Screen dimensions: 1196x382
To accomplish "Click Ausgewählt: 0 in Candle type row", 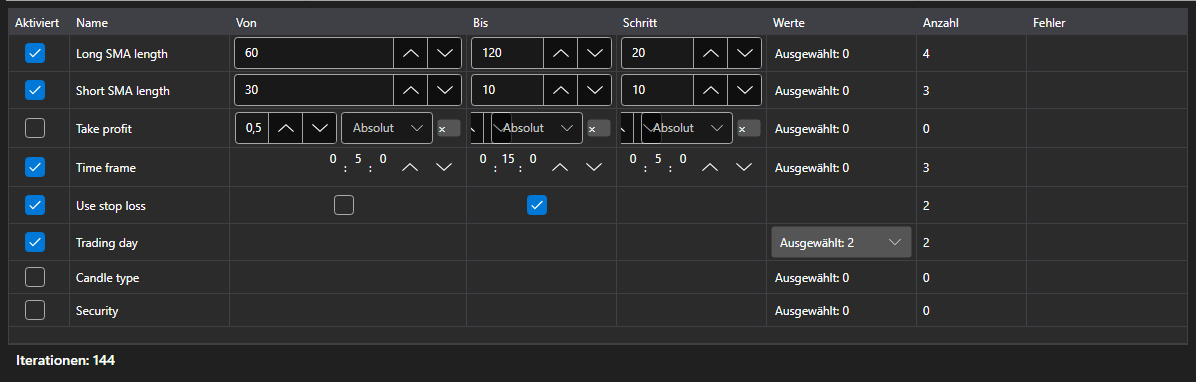I will pyautogui.click(x=812, y=278).
